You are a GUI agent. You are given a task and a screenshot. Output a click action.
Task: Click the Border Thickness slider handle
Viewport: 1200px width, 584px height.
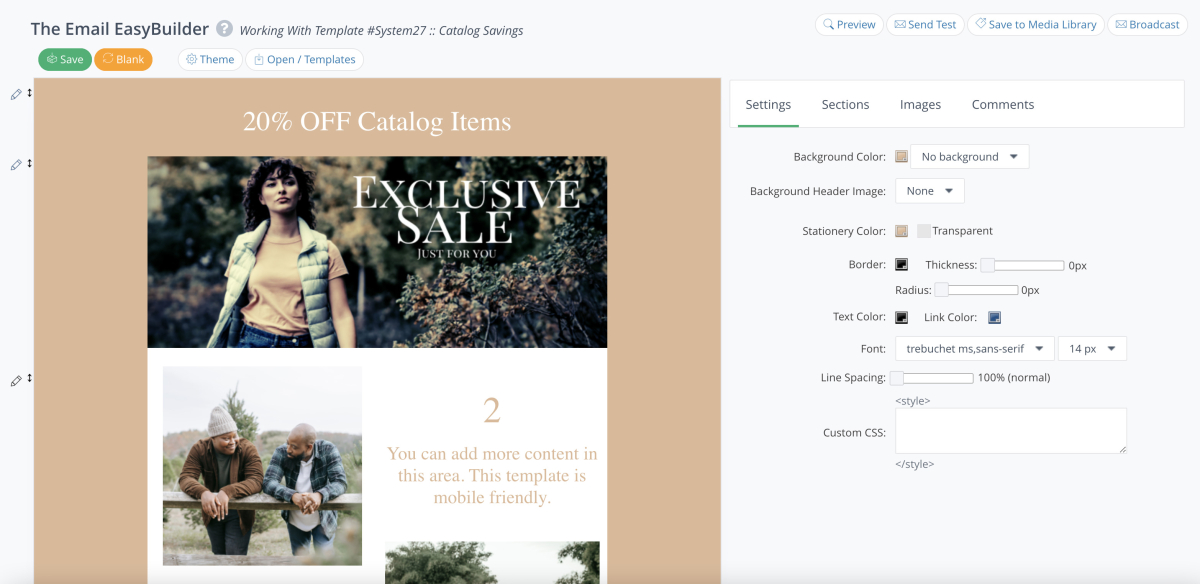coord(987,266)
